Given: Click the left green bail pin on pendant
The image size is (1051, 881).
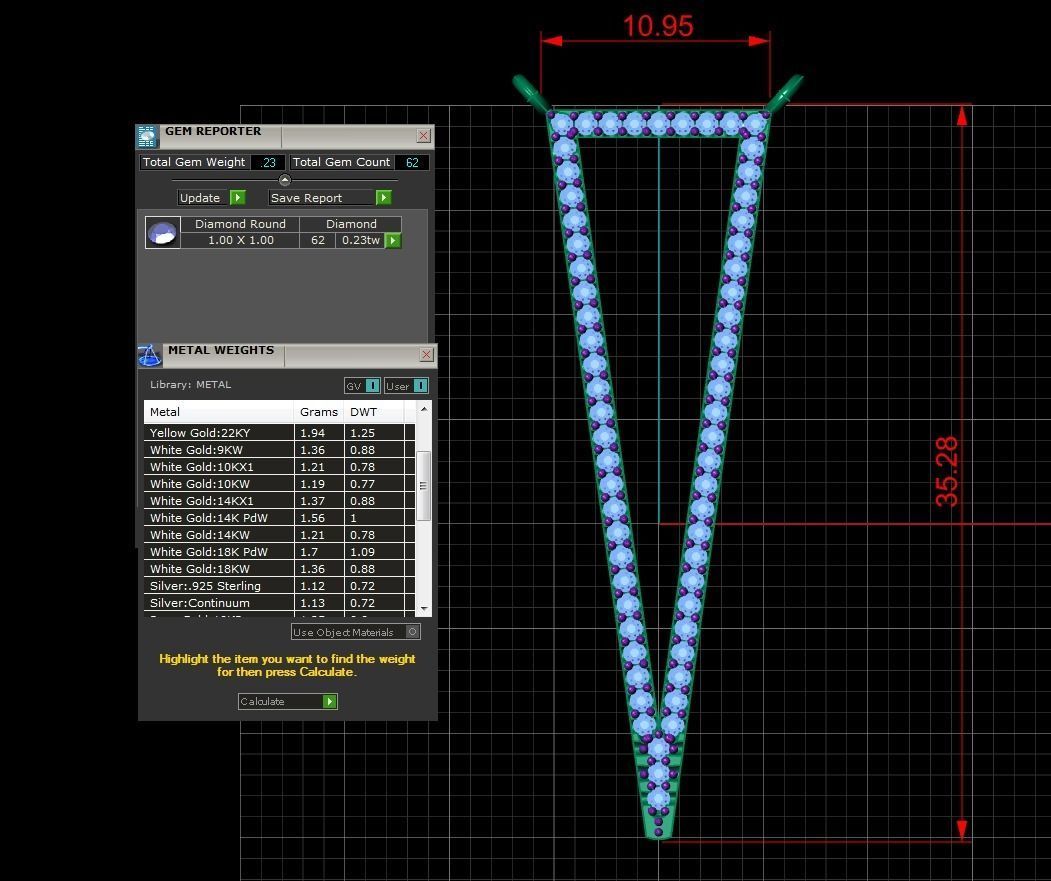Looking at the screenshot, I should click(532, 93).
